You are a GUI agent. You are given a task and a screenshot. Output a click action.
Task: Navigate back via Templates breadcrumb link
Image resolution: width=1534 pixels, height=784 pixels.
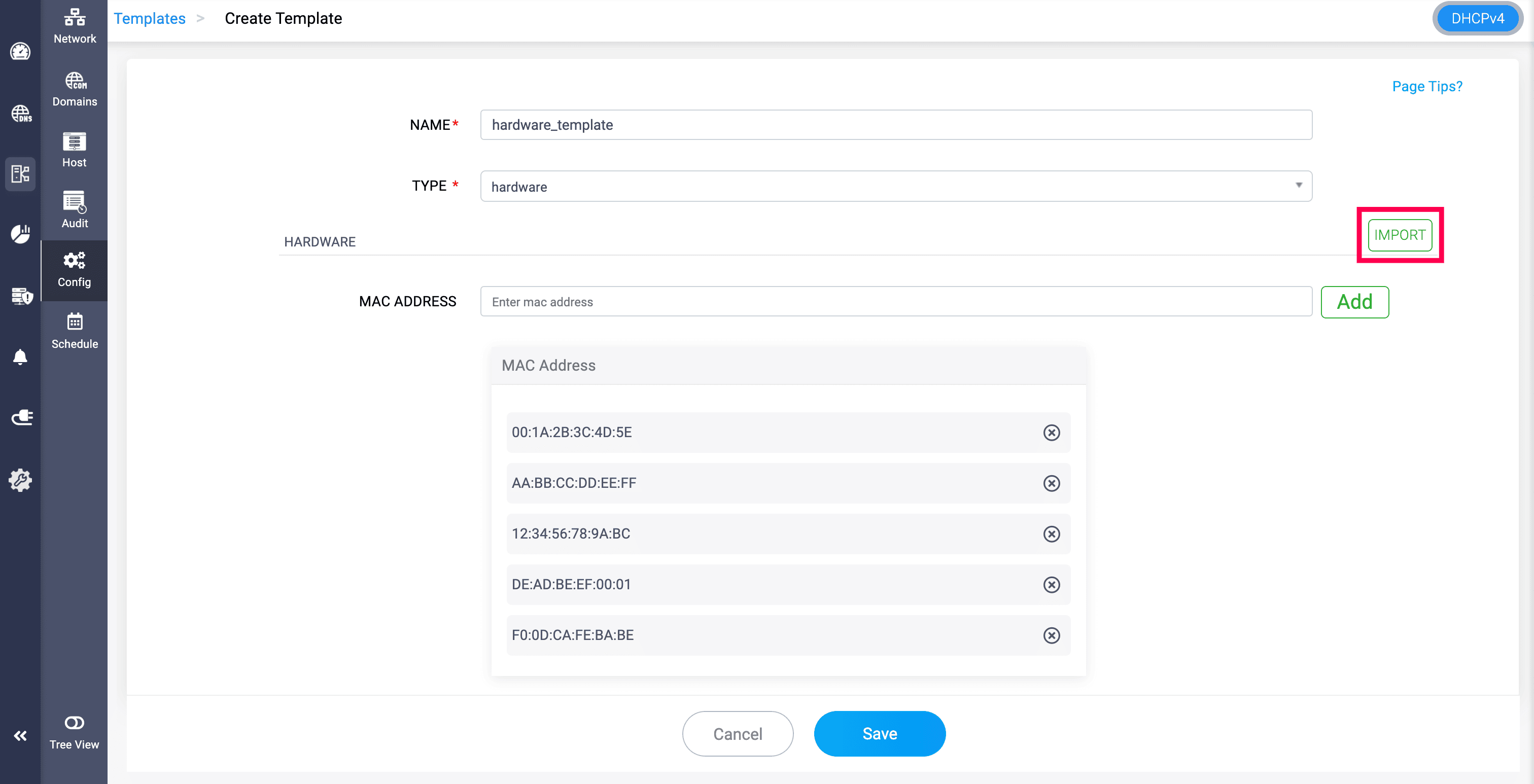[150, 18]
